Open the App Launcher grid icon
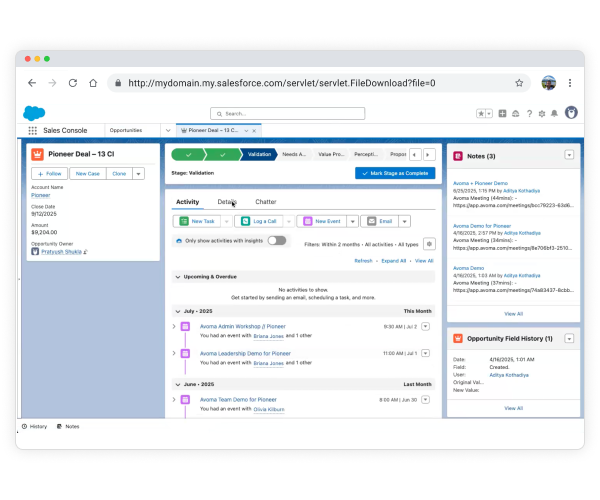Image resolution: width=600 pixels, height=500 pixels. tap(33, 130)
